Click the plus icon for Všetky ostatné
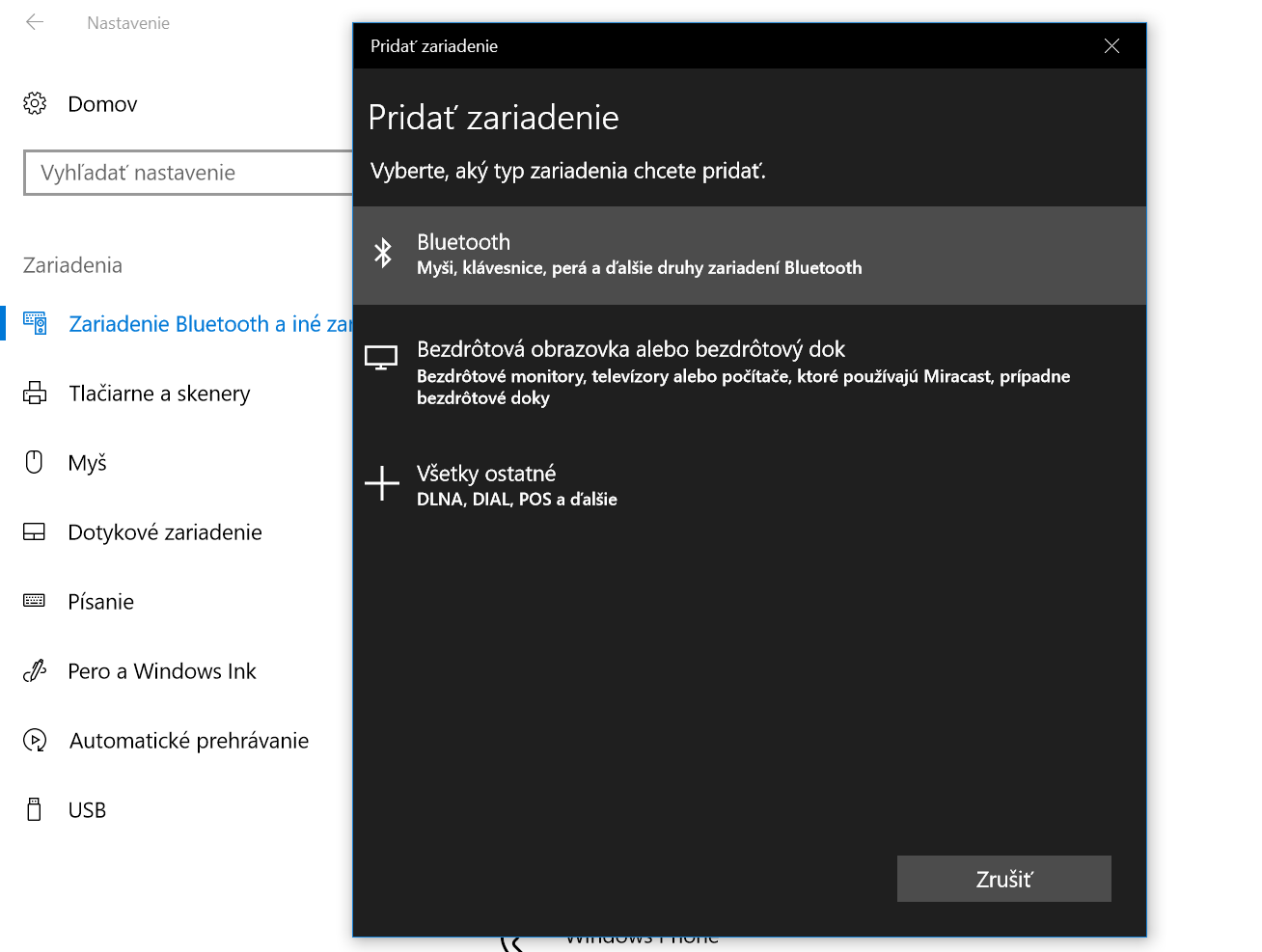 pyautogui.click(x=382, y=483)
